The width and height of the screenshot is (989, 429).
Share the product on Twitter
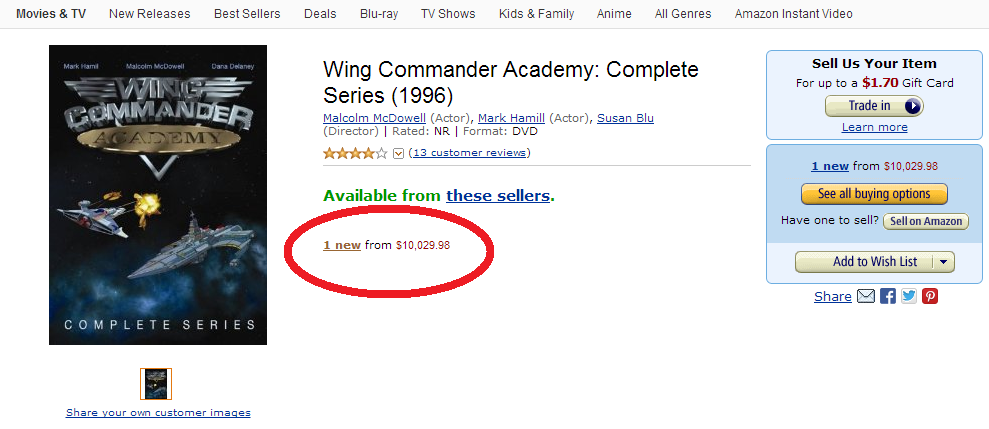909,296
